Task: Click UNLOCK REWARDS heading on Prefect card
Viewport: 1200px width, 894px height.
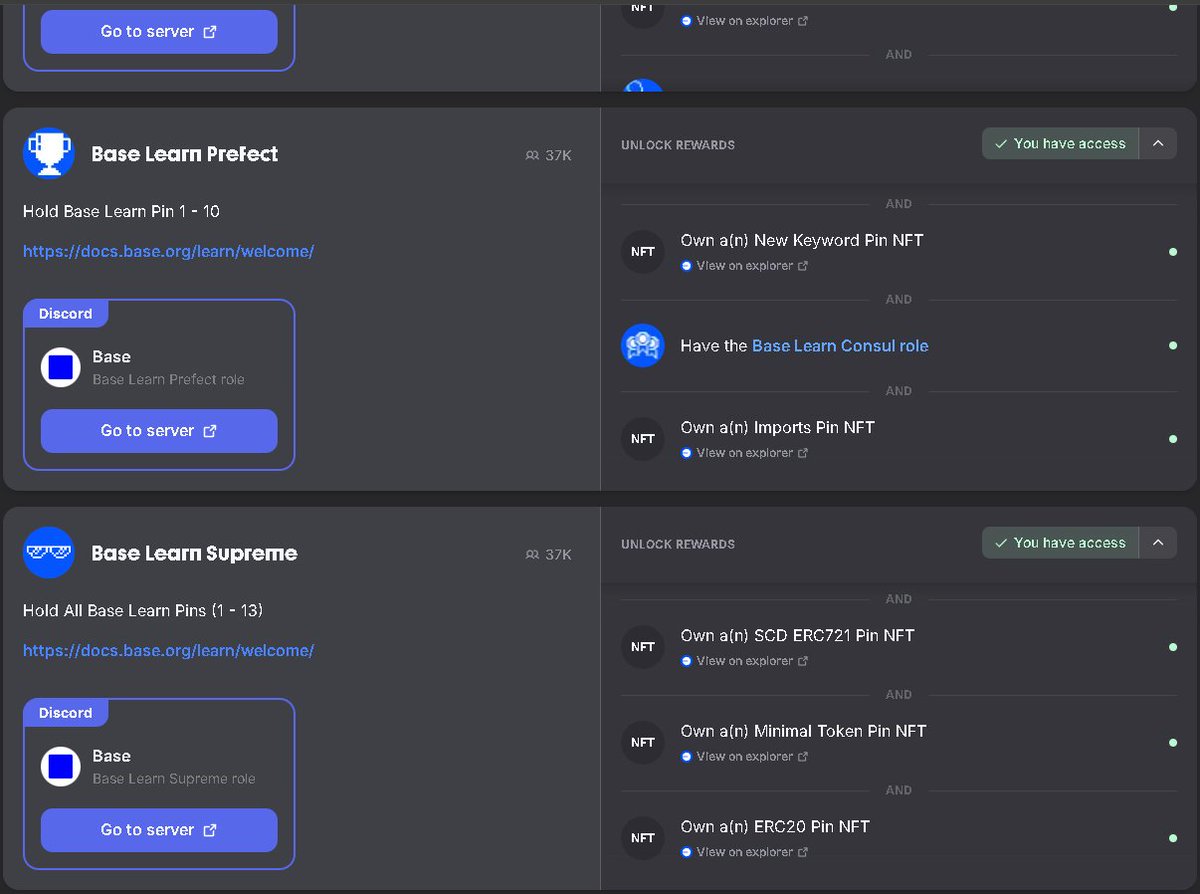Action: click(678, 145)
